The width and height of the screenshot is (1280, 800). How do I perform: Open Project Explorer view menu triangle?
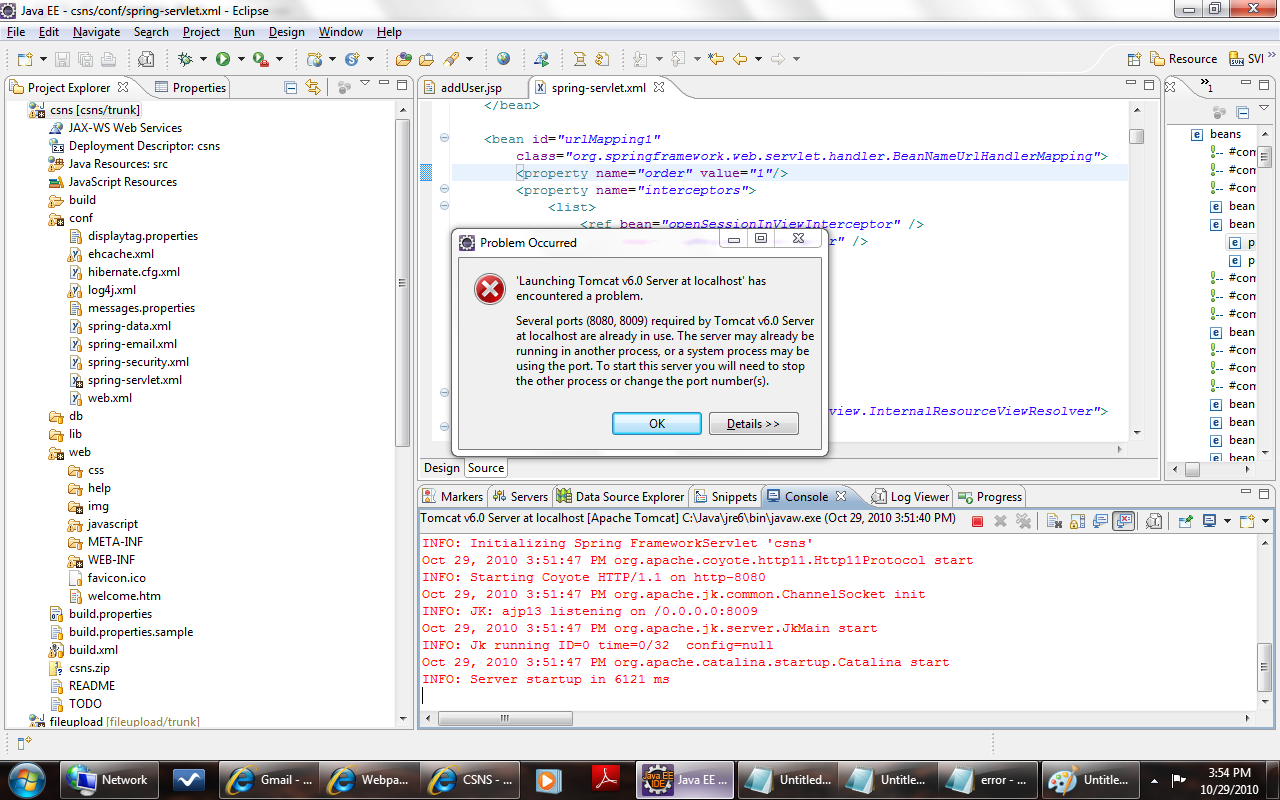pyautogui.click(x=365, y=84)
